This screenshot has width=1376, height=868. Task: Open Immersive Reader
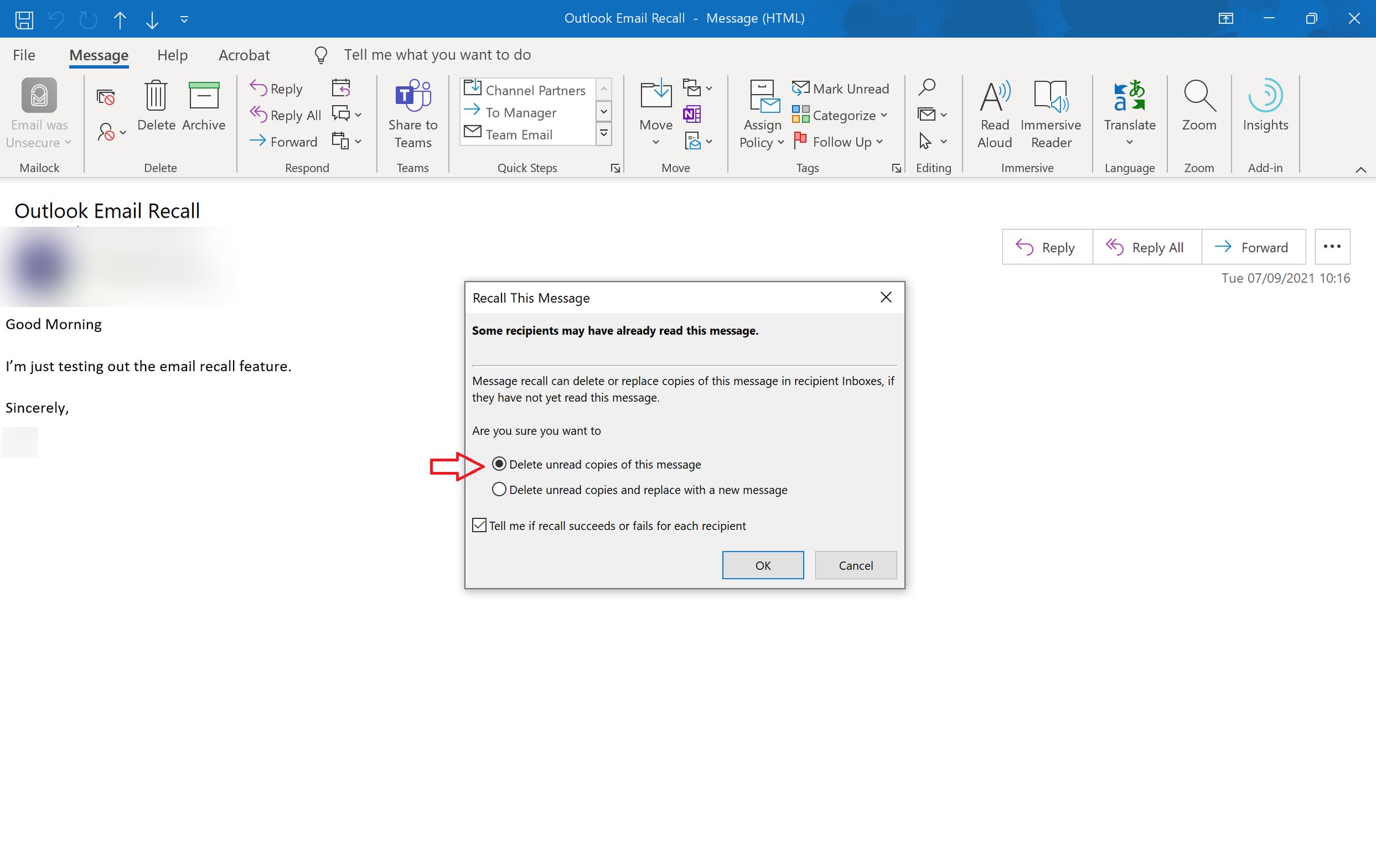(x=1050, y=113)
